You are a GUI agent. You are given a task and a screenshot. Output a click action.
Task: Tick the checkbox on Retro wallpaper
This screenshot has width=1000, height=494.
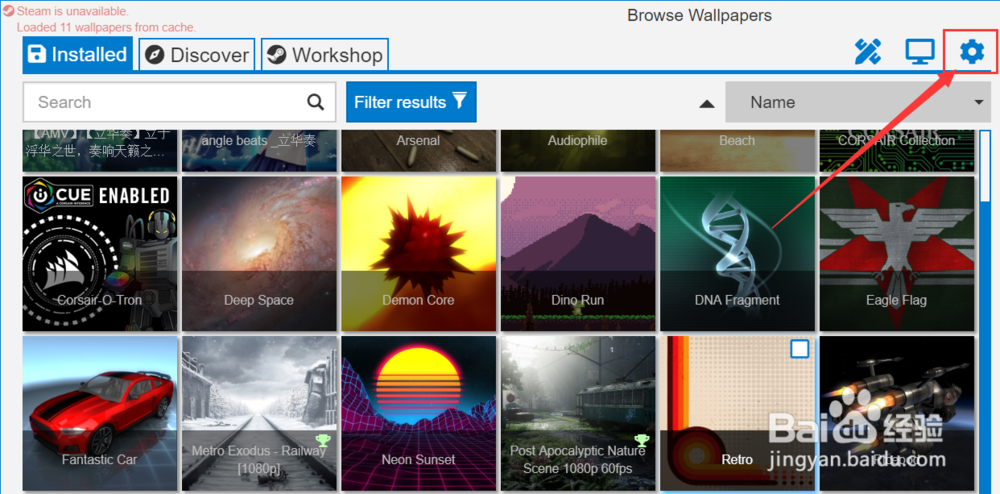click(800, 349)
